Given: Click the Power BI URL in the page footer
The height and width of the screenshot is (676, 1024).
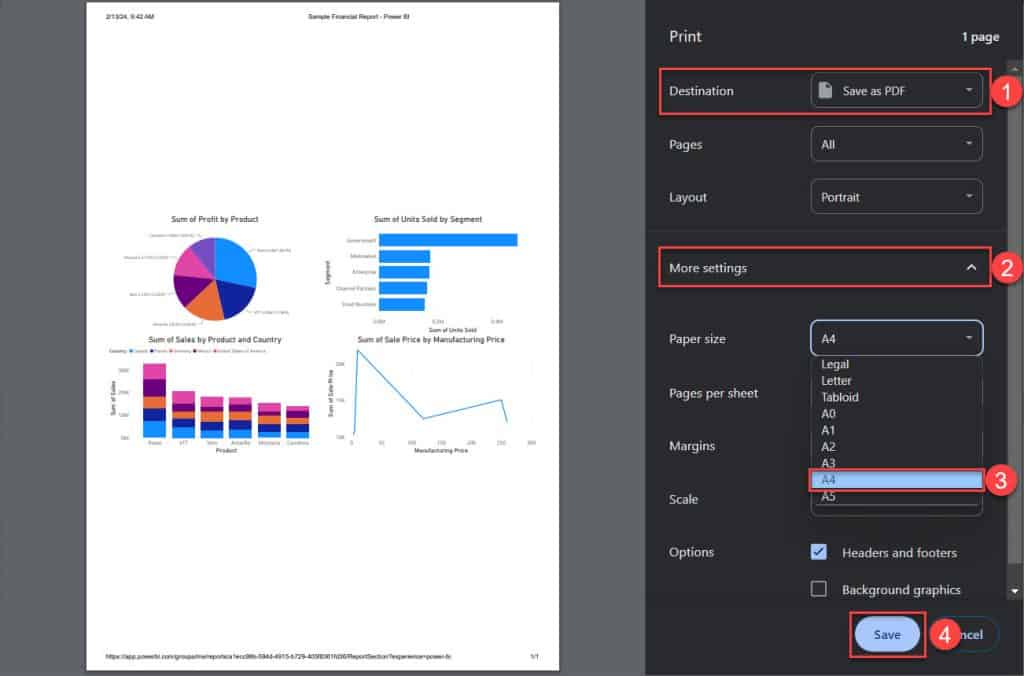Looking at the screenshot, I should click(278, 656).
